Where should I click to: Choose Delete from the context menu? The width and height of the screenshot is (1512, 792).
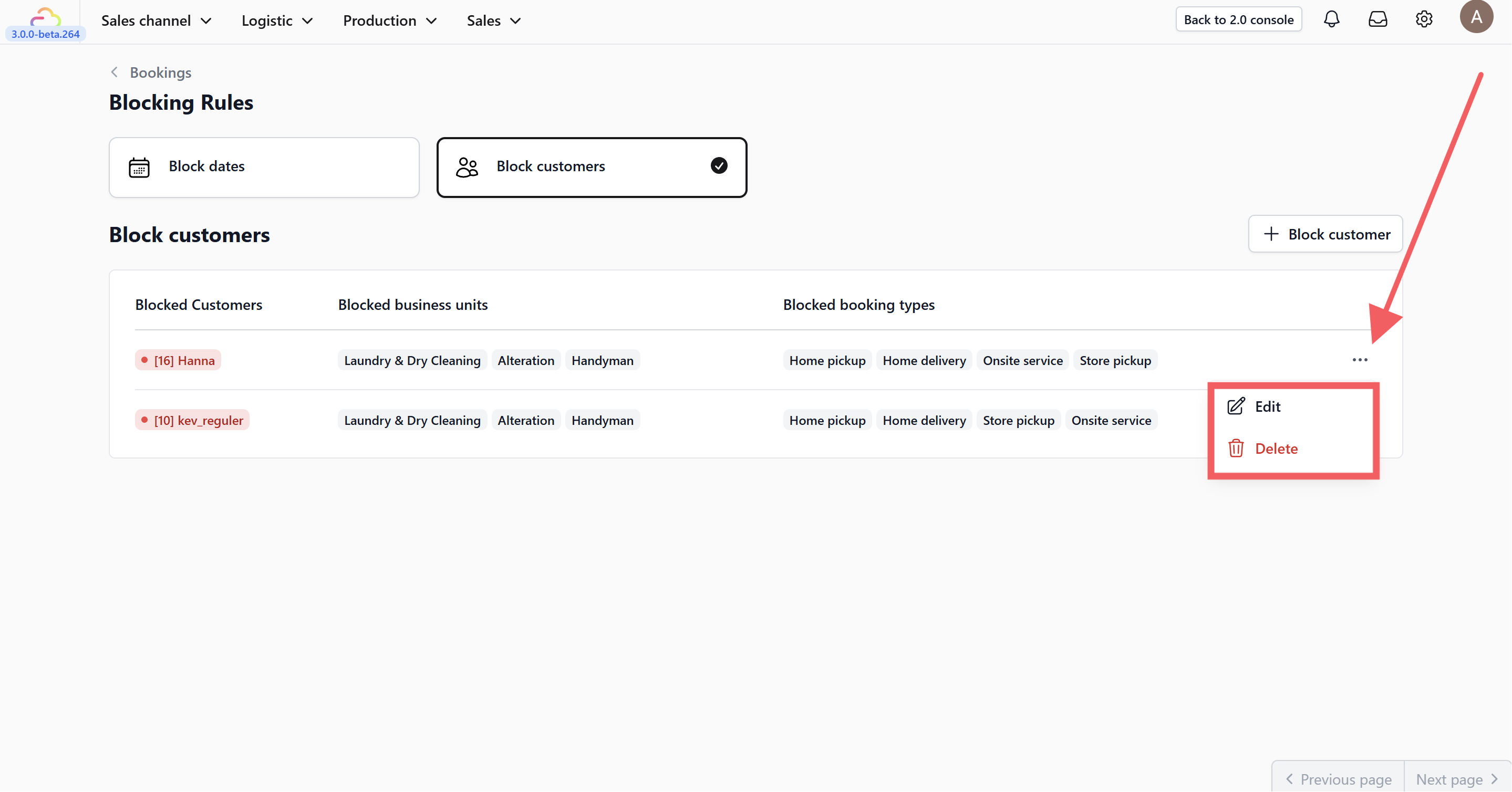[1276, 448]
